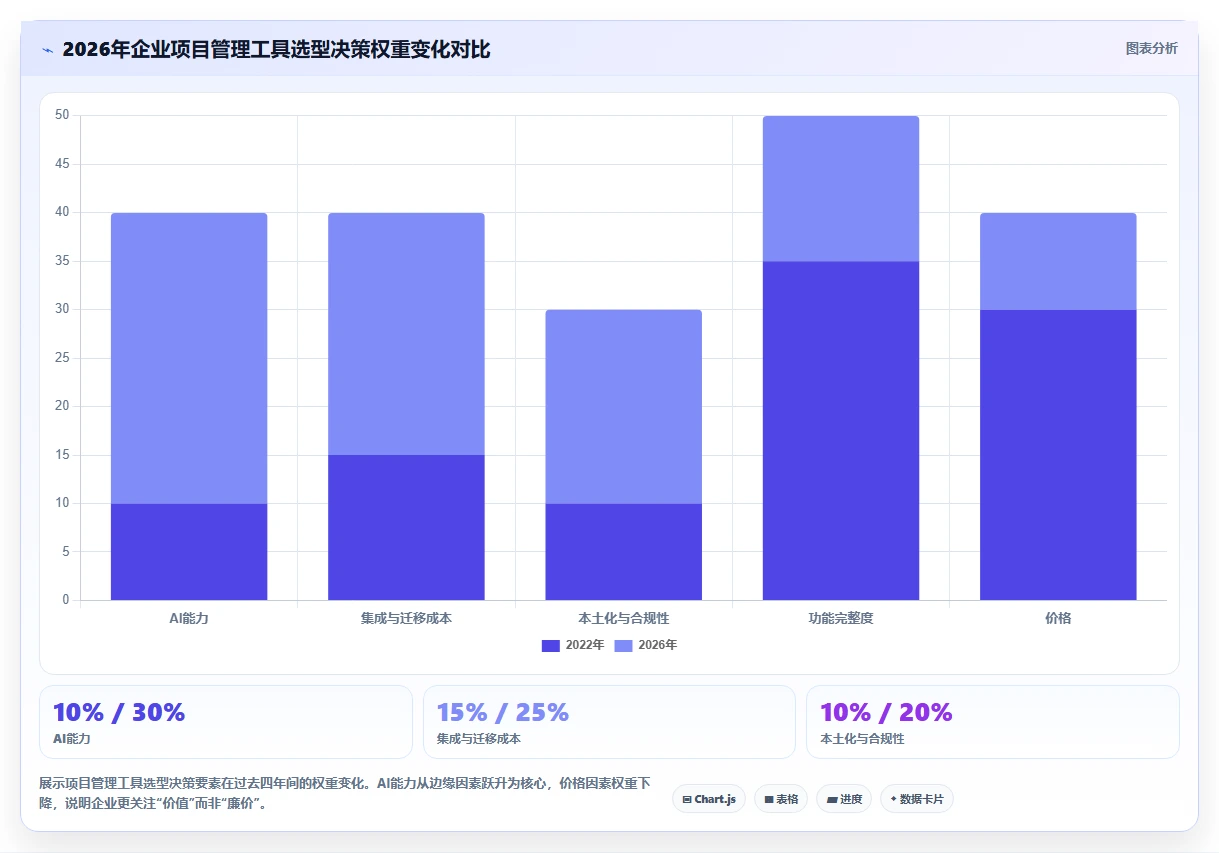
Task: Click the 2026年 segment of 价格 bar
Action: pos(1058,261)
